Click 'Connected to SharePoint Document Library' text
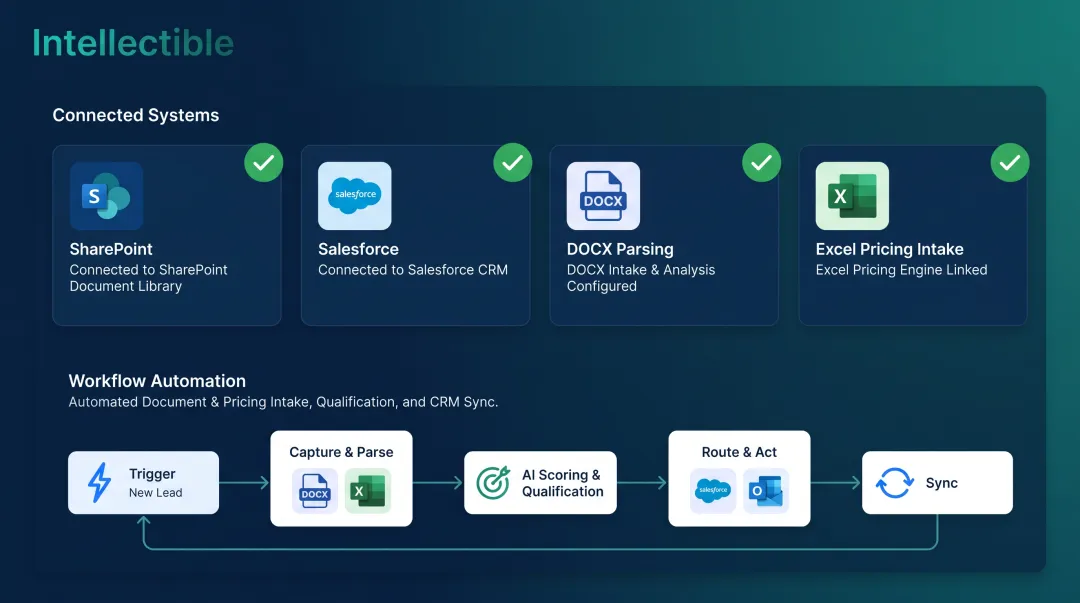The width and height of the screenshot is (1080, 603). click(148, 278)
